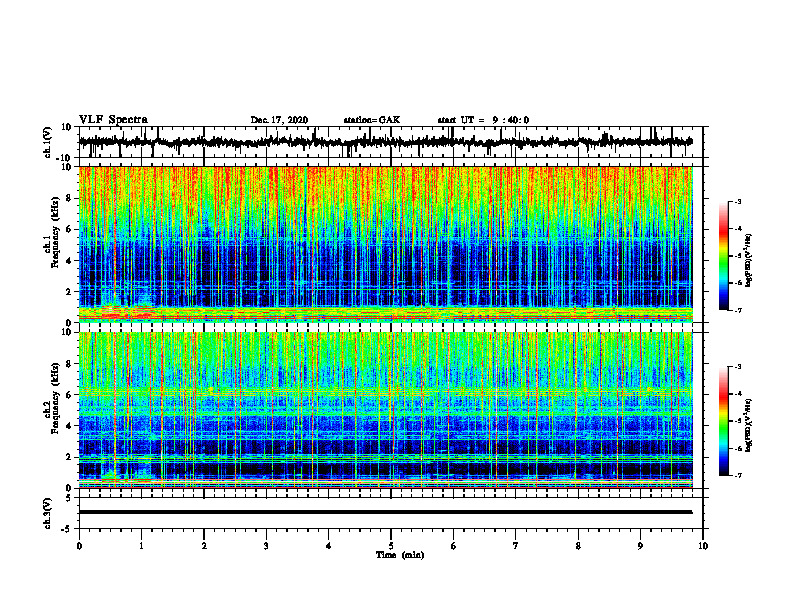
Task: Click the "2" minute tick on the time axis
Action: pyautogui.click(x=204, y=546)
